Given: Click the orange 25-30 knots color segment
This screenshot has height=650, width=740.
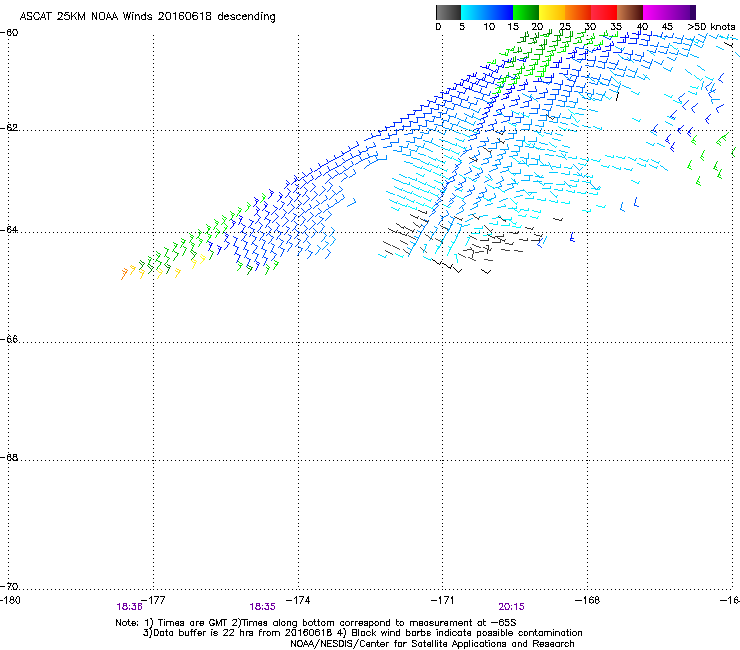Looking at the screenshot, I should click(x=578, y=12).
